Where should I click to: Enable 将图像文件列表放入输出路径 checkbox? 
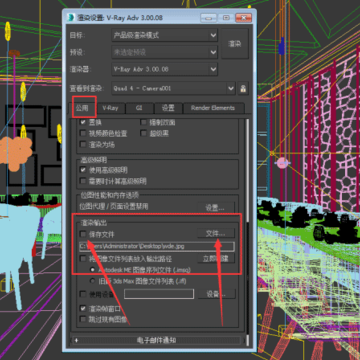point(83,258)
